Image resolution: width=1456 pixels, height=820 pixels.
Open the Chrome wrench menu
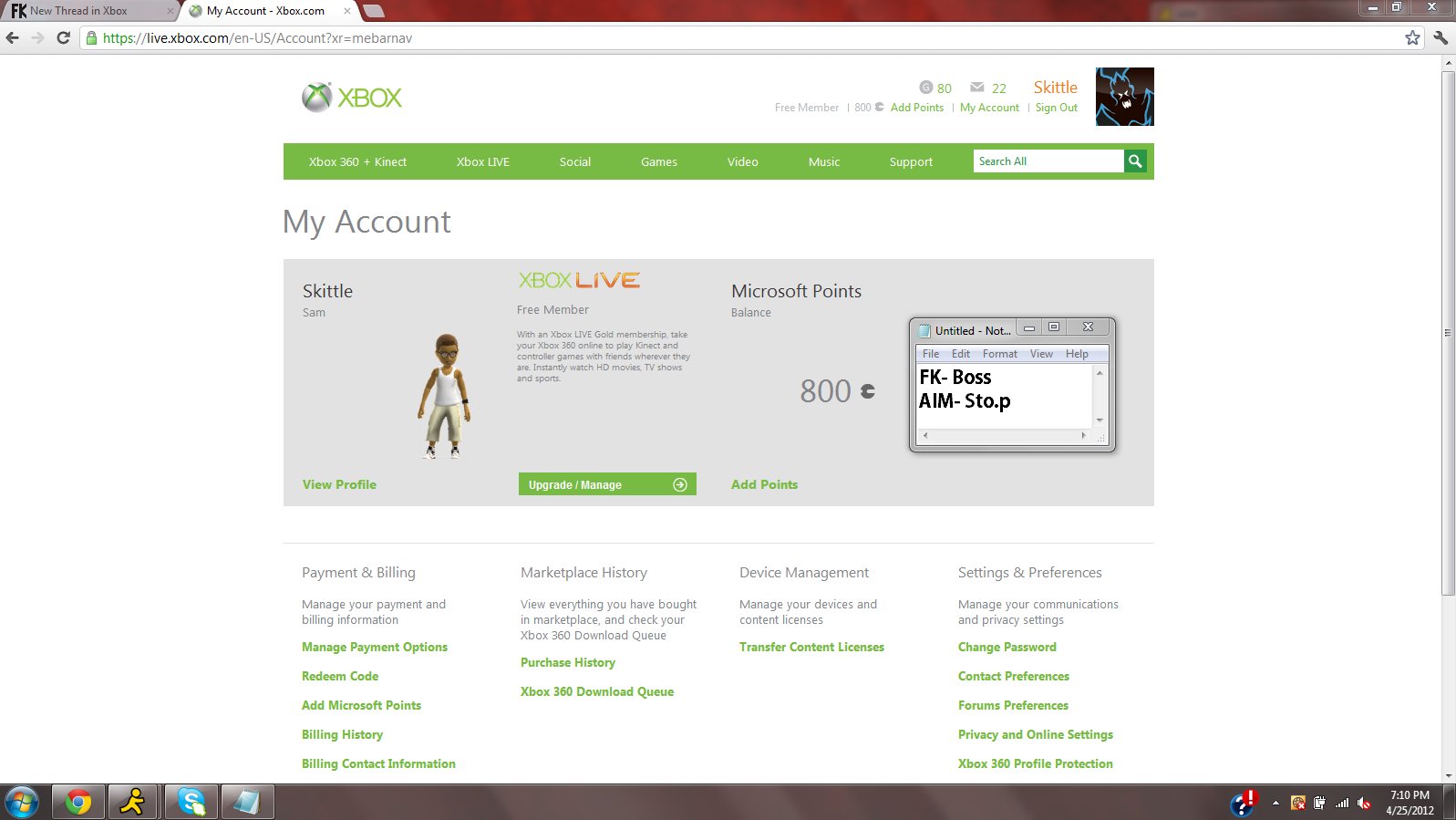click(x=1441, y=37)
